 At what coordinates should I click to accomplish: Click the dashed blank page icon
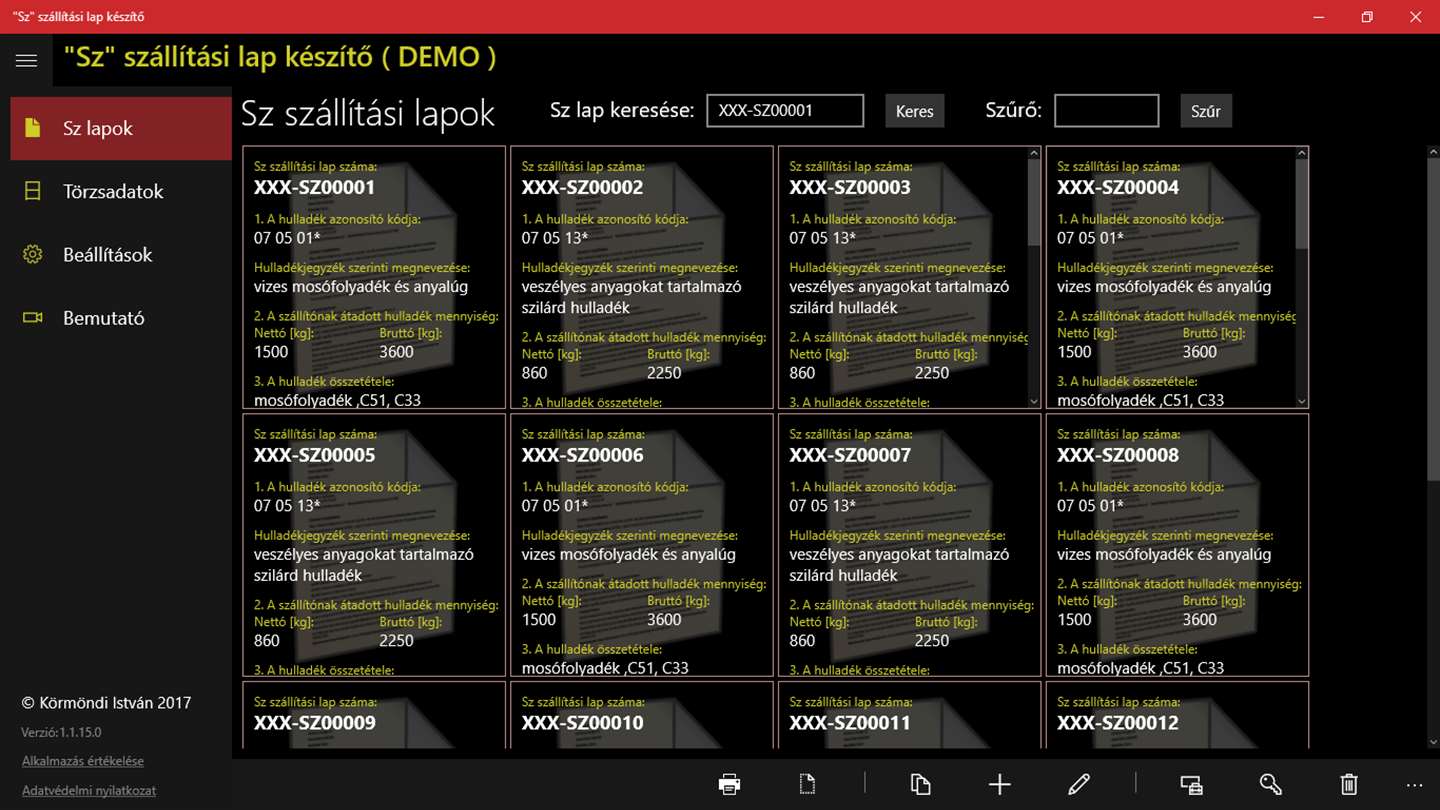pyautogui.click(x=808, y=785)
